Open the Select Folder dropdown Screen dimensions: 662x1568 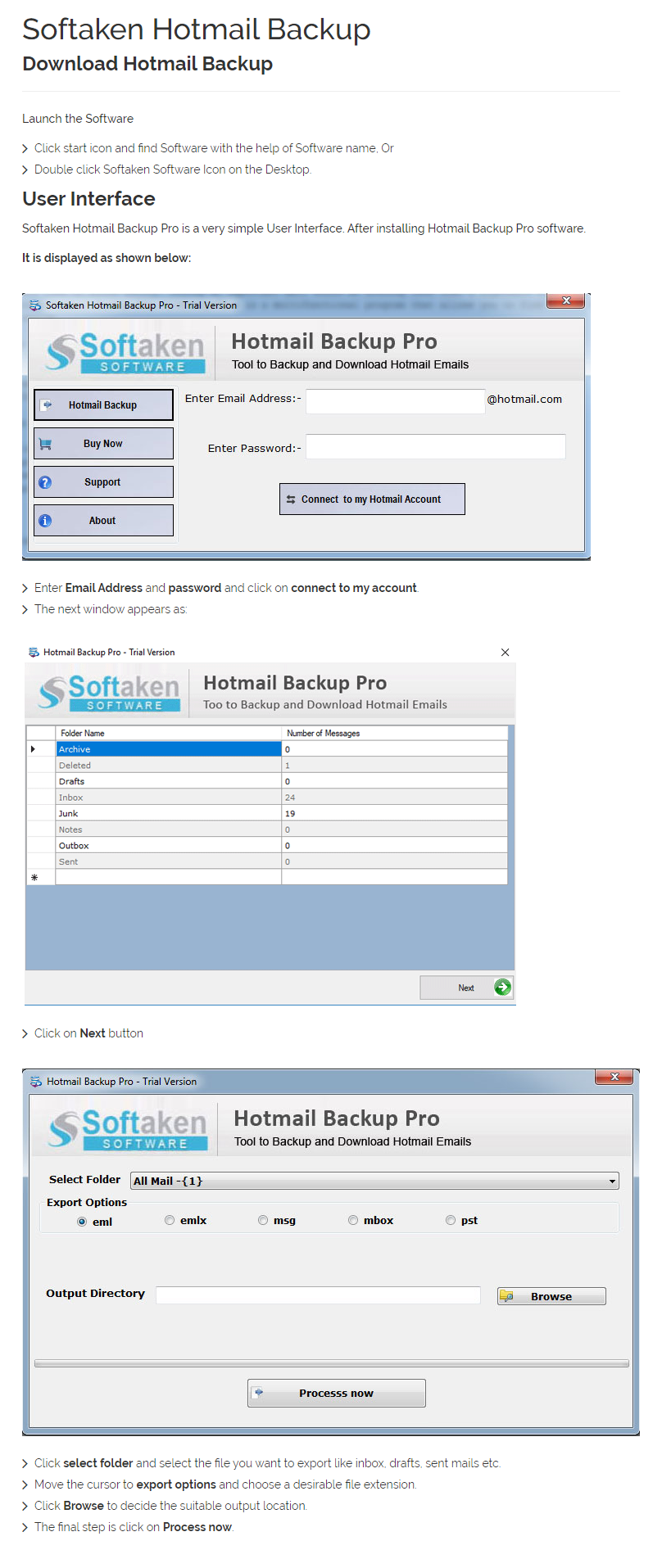[x=375, y=1181]
